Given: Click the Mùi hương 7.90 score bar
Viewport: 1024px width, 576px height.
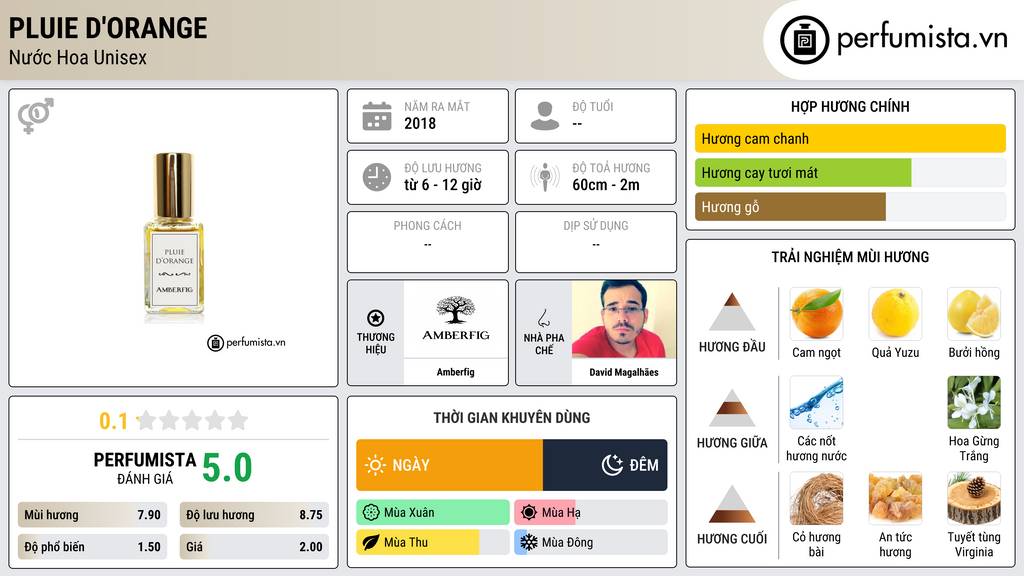Looking at the screenshot, I should pyautogui.click(x=92, y=515).
